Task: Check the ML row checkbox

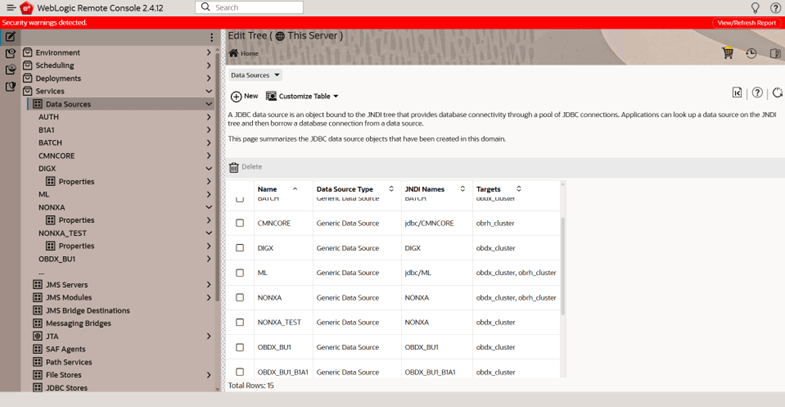Action: tap(240, 273)
